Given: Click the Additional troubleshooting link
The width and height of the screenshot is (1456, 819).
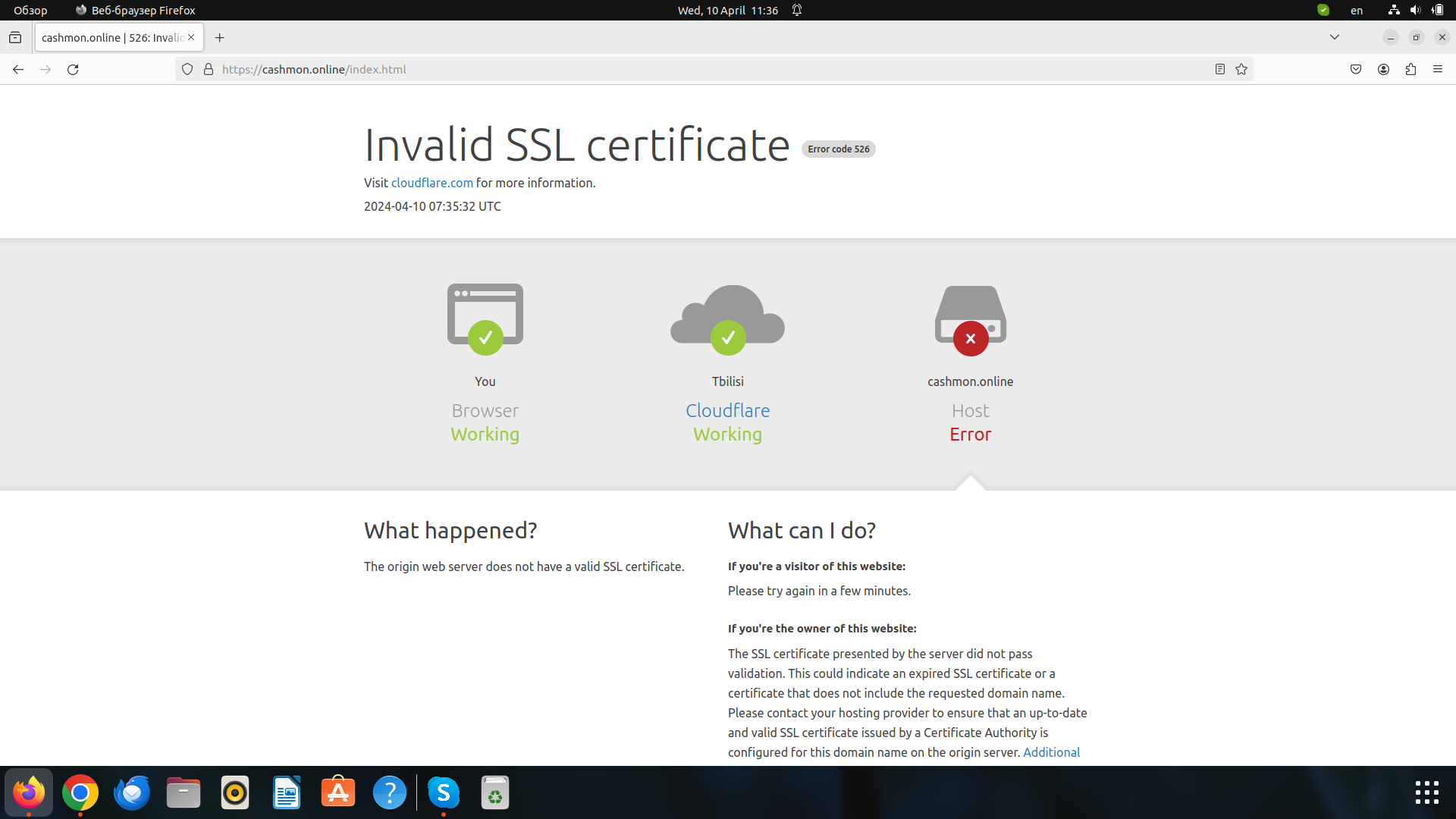Looking at the screenshot, I should pos(1051,752).
